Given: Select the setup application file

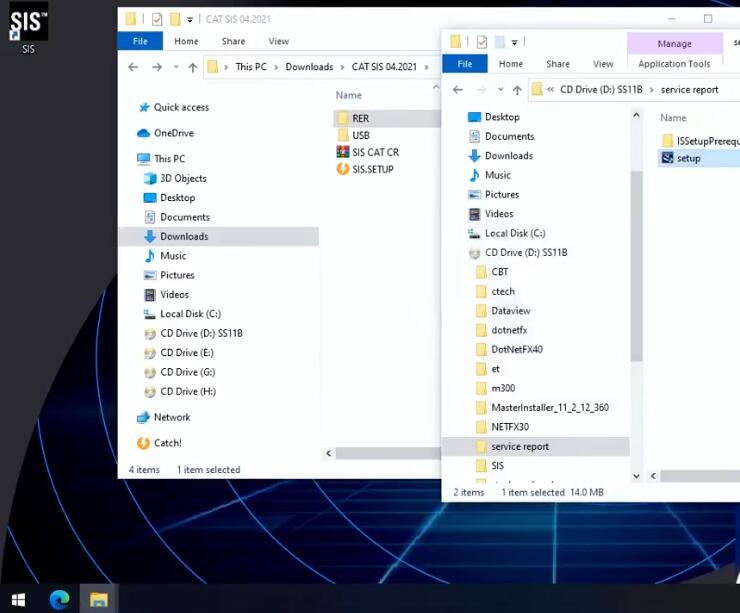Looking at the screenshot, I should pos(698,158).
